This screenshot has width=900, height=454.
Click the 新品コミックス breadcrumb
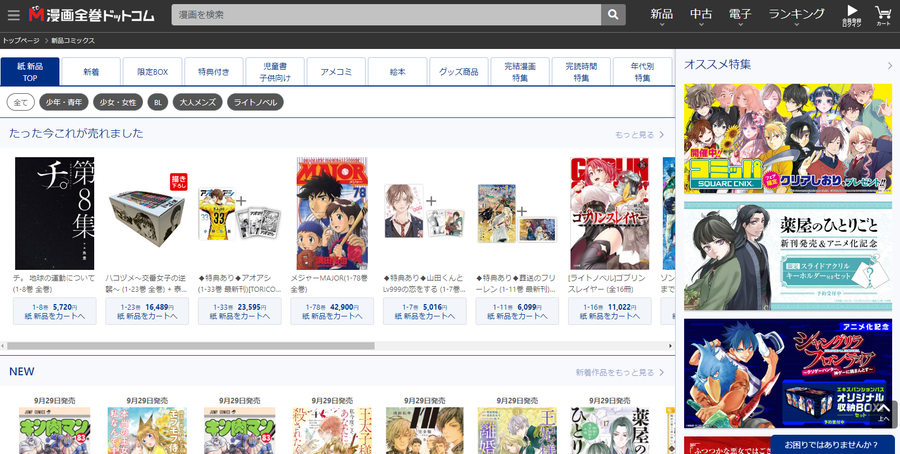click(x=73, y=41)
